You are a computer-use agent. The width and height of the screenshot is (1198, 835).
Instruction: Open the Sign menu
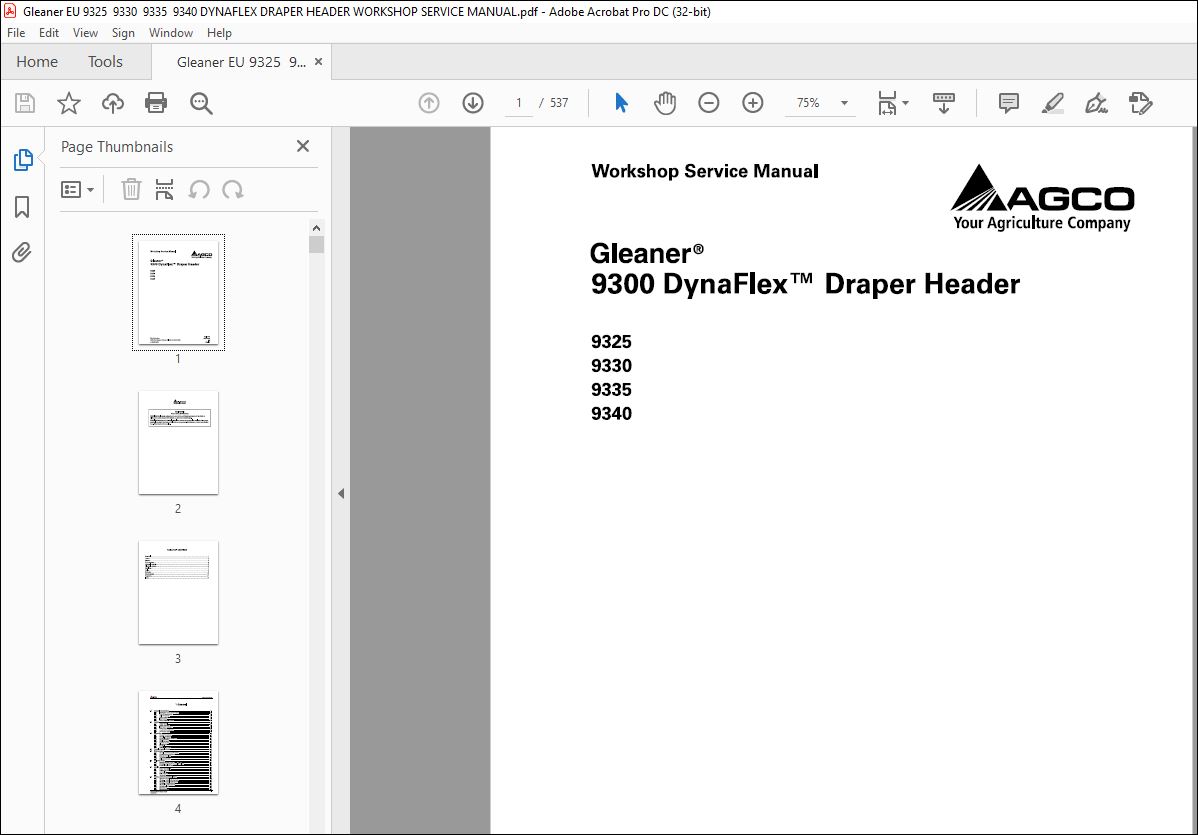123,33
